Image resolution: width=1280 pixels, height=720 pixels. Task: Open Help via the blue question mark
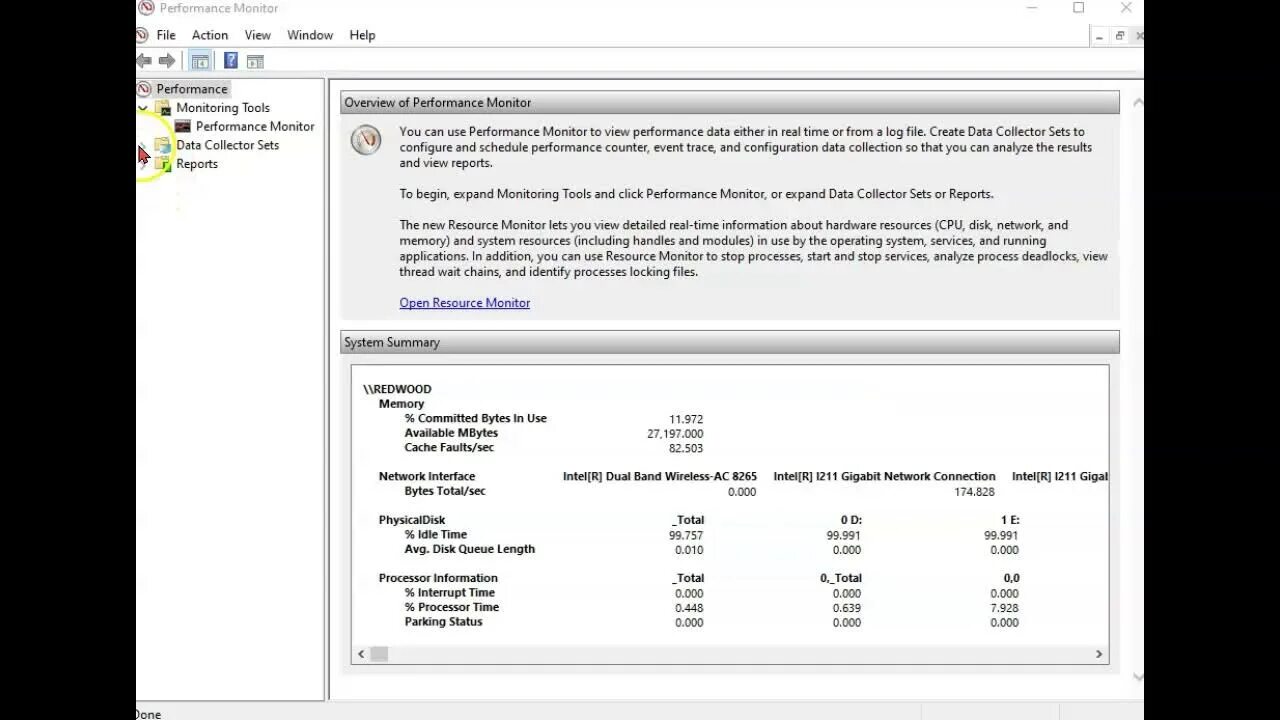[x=231, y=61]
